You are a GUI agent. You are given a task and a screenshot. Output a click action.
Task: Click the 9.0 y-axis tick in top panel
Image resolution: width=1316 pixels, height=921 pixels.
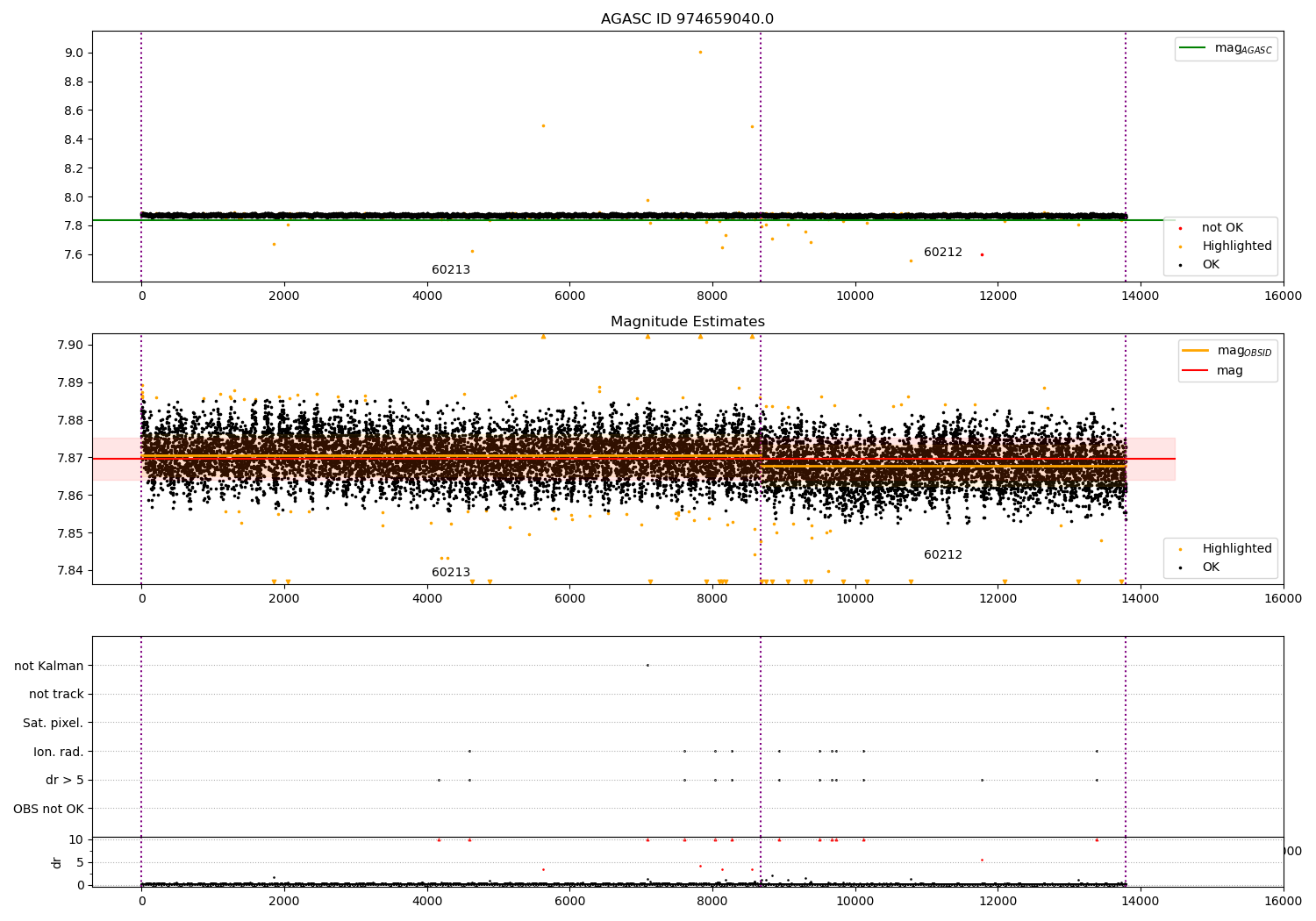click(74, 54)
